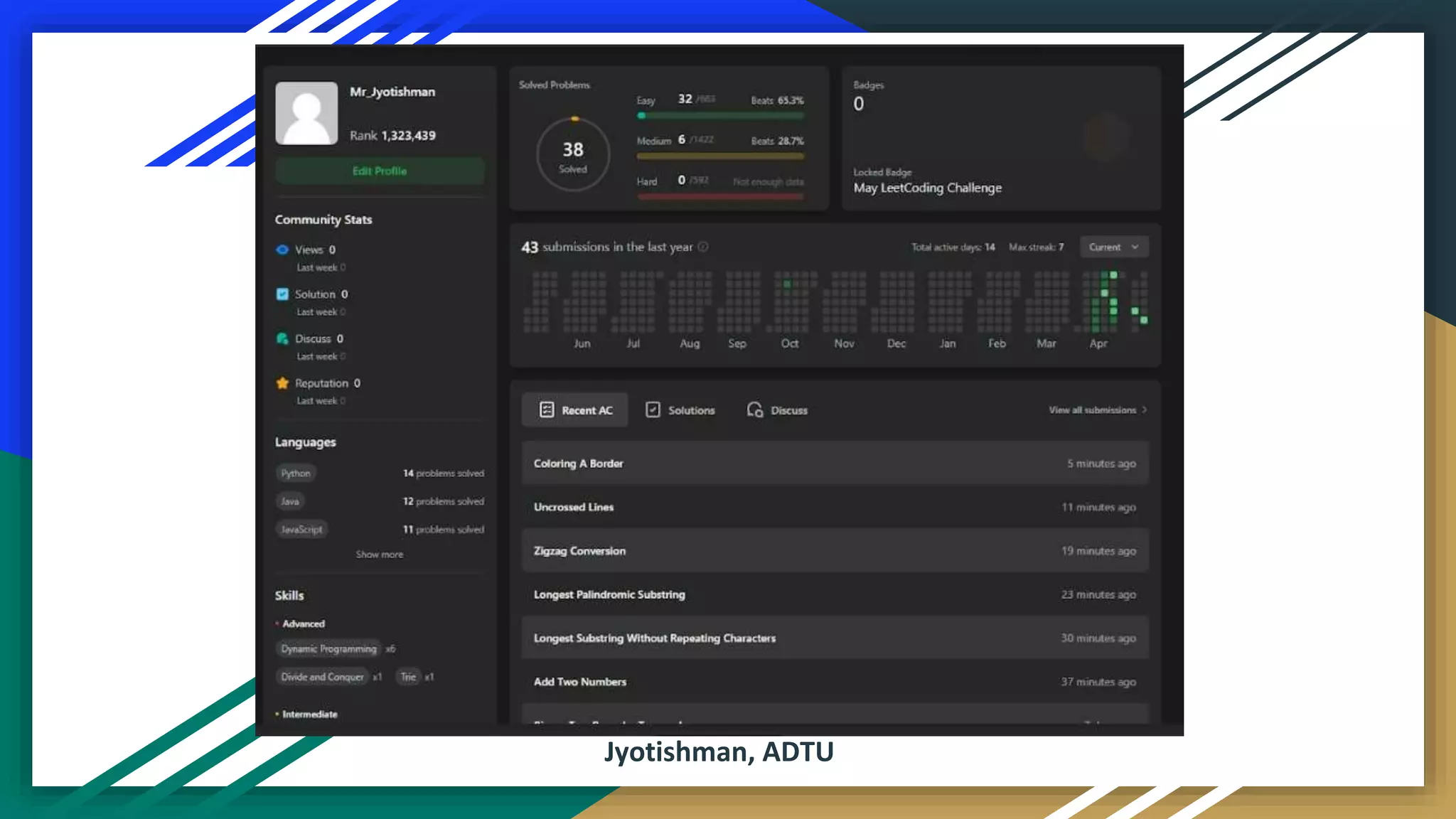Open the Current year dropdown
This screenshot has width=1456, height=819.
click(1113, 247)
